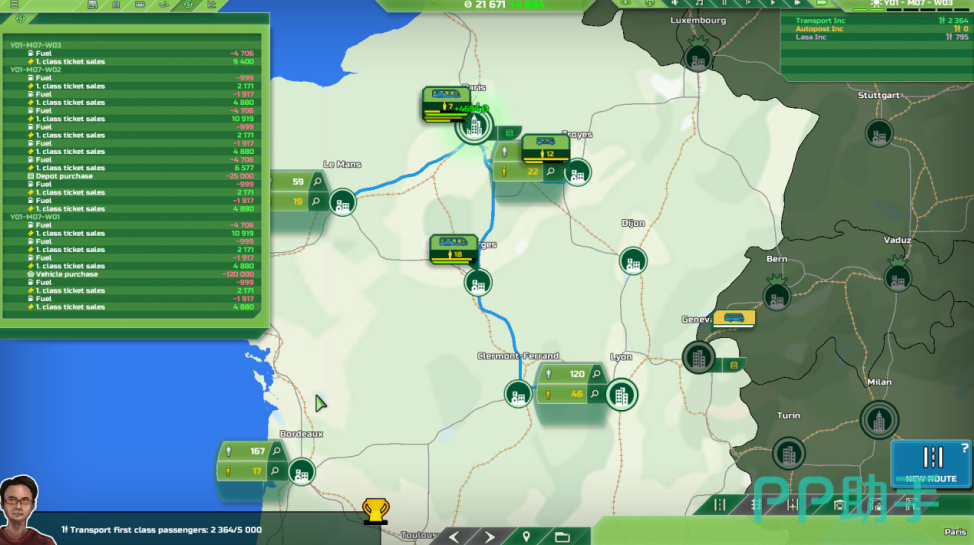The width and height of the screenshot is (974, 545).
Task: Select Autopost Inc in company ranking
Action: coord(819,29)
